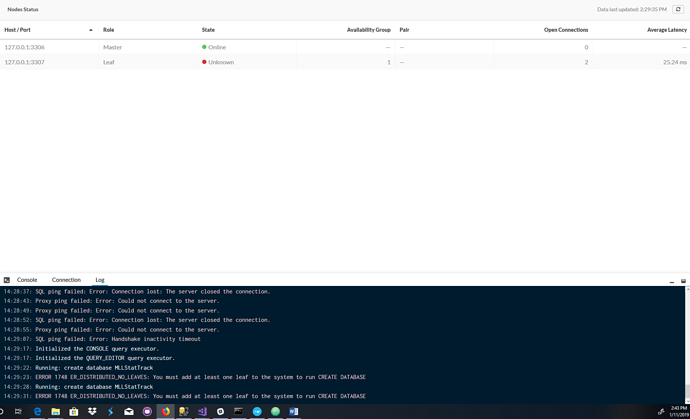690x419 pixels.
Task: Open Microsoft Word from the taskbar
Action: 294,412
